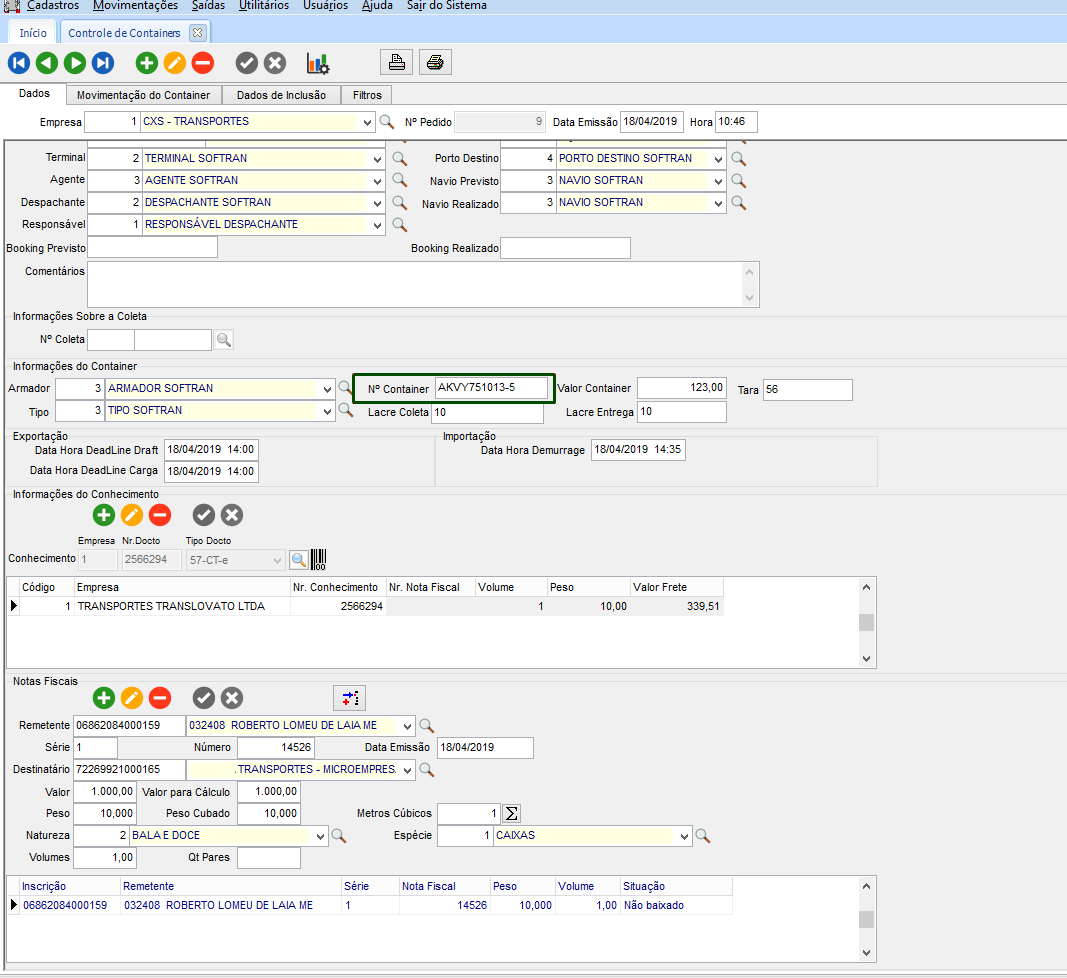The width and height of the screenshot is (1067, 978).
Task: Delete record using top red minus icon
Action: pyautogui.click(x=203, y=63)
